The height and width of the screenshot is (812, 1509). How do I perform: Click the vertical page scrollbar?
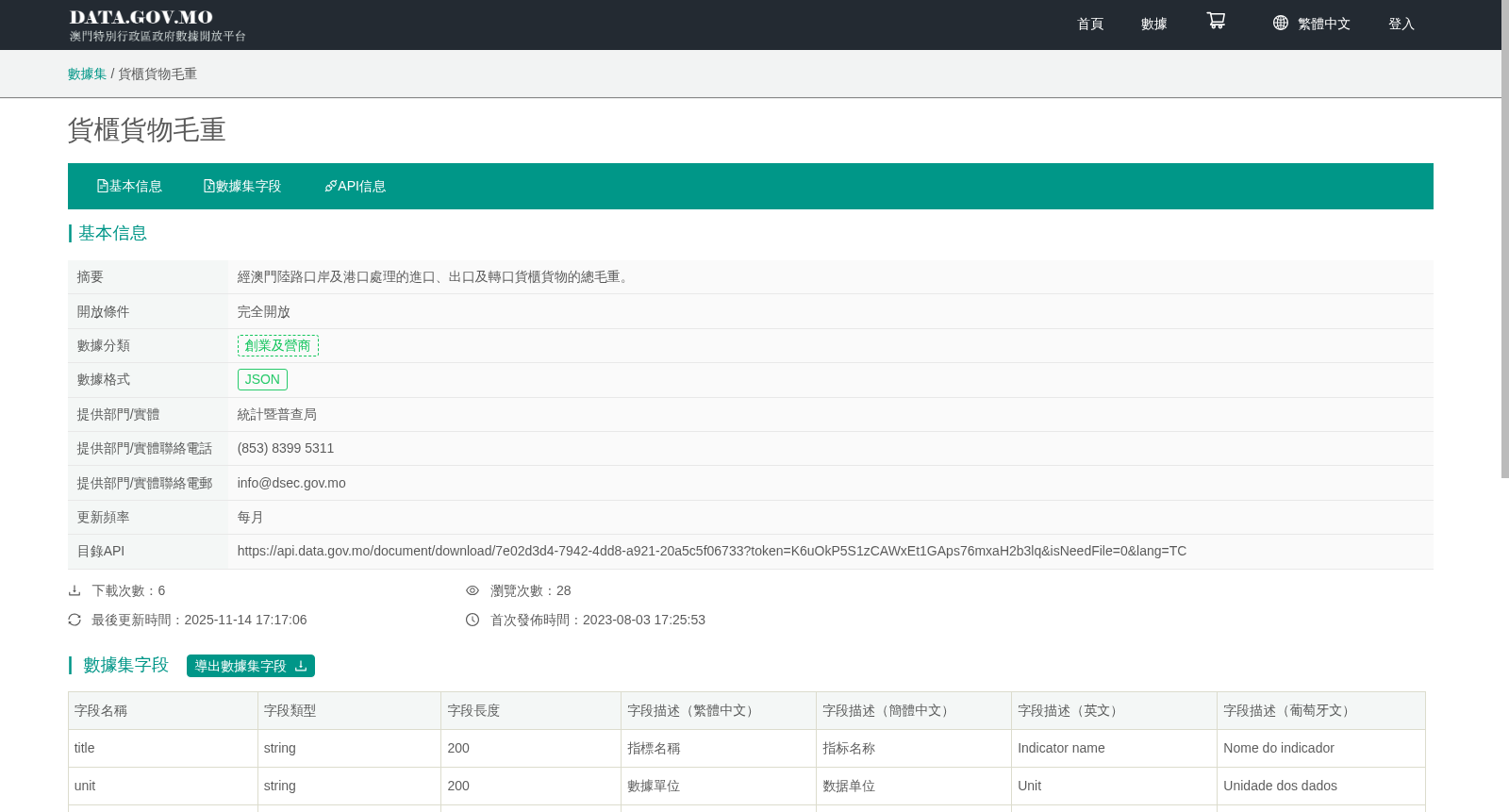click(x=1505, y=240)
